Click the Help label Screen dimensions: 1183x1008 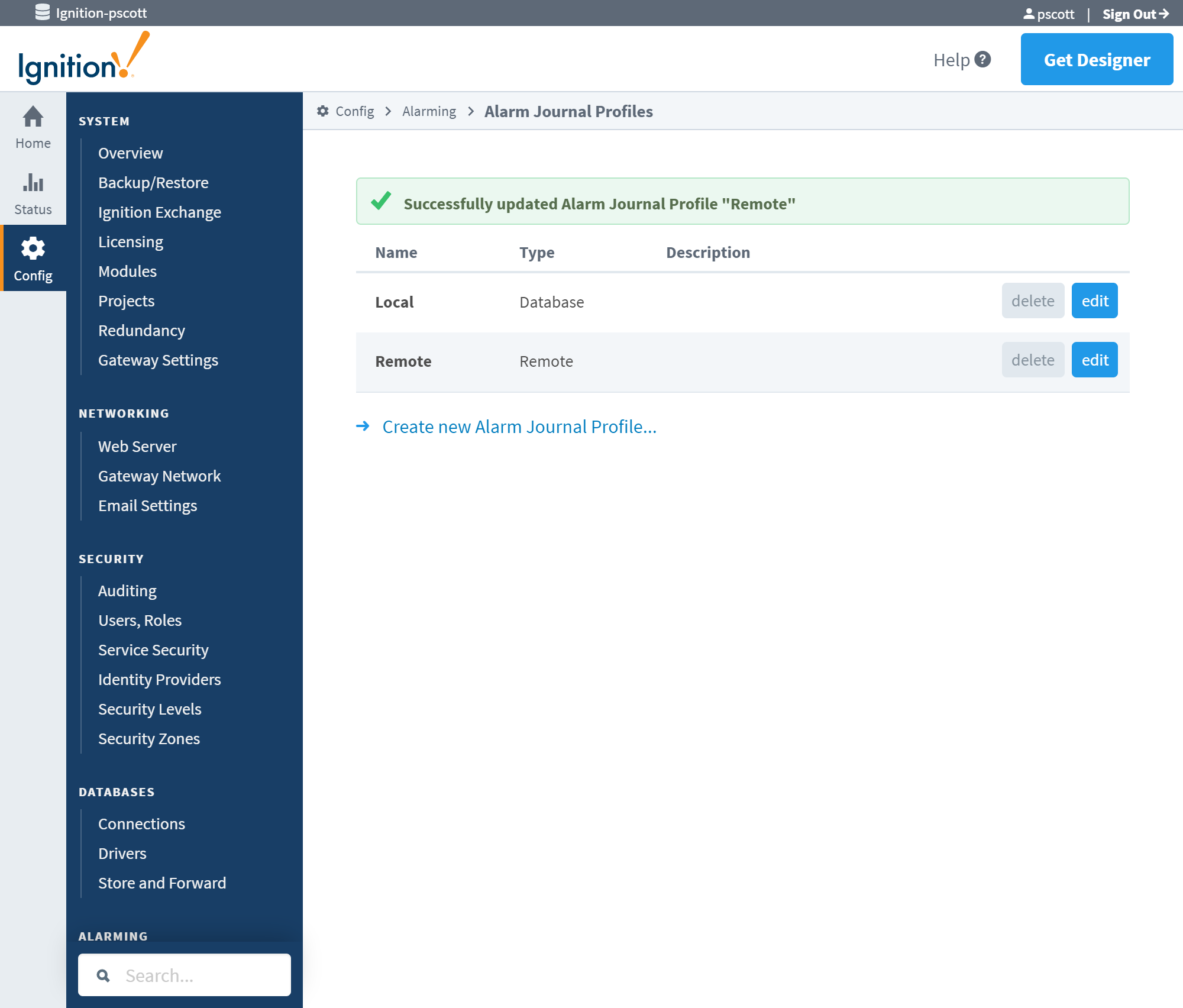coord(951,60)
